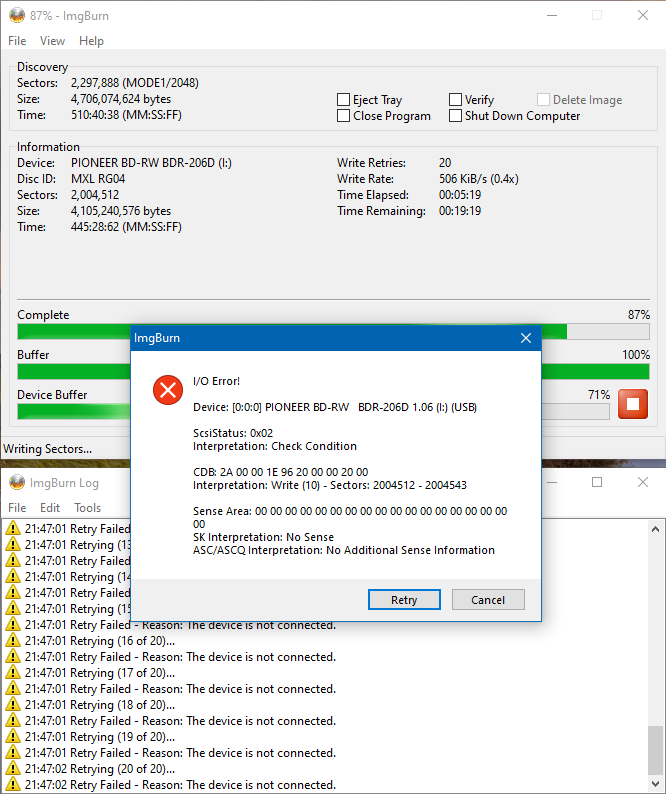Click the 'Writing Sectors...' status bar text
Image resolution: width=666 pixels, height=794 pixels.
tap(48, 449)
